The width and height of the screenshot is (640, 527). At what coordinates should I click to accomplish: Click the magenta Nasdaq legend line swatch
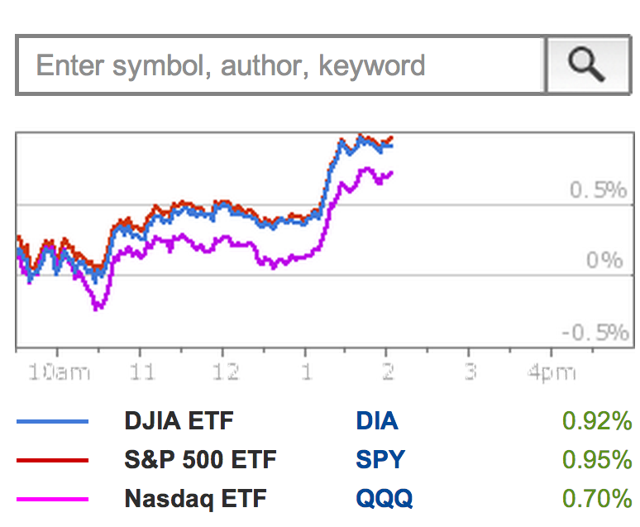pyautogui.click(x=52, y=499)
